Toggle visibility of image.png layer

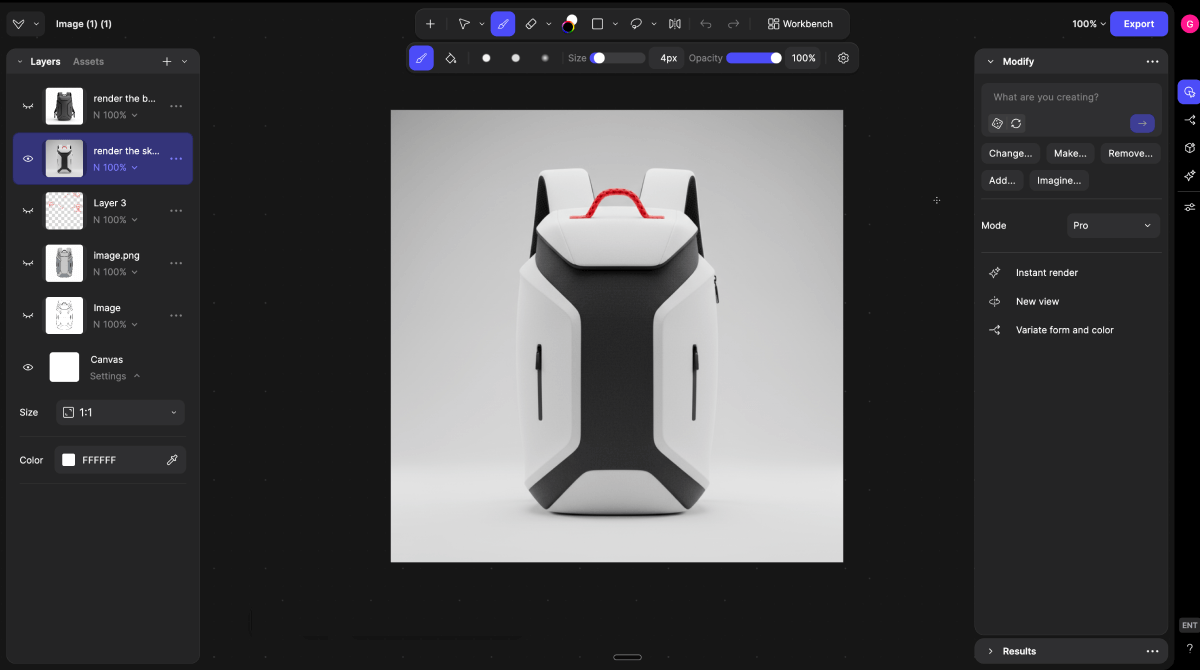[28, 263]
